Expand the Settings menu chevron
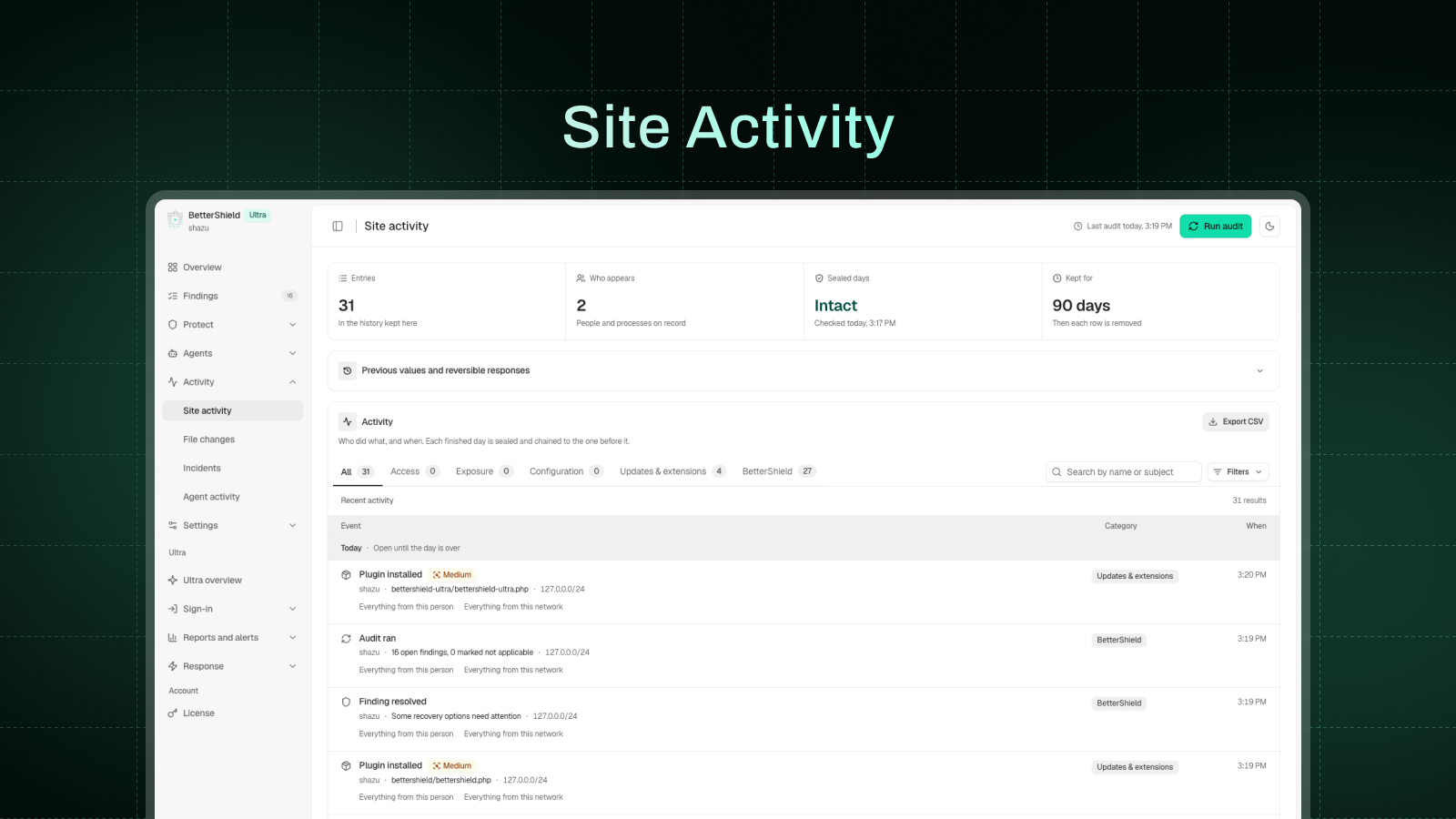1456x819 pixels. [293, 526]
